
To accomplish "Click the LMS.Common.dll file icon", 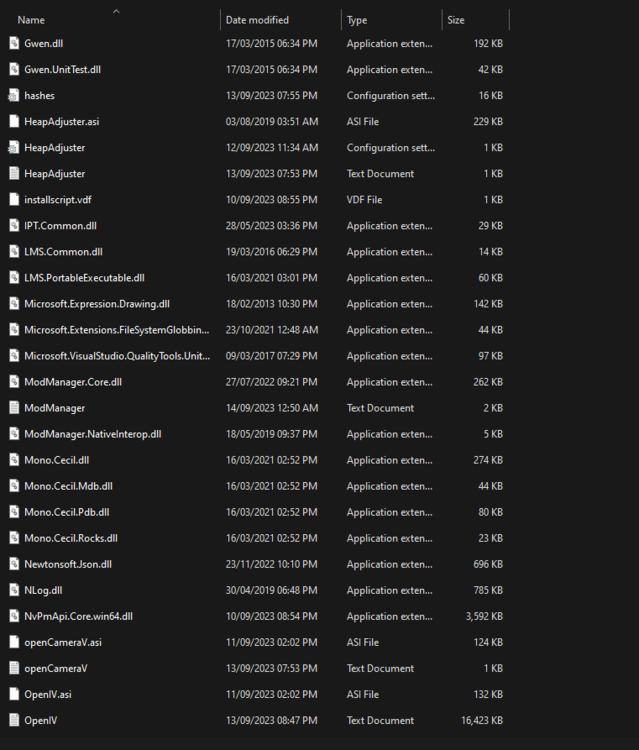I will pyautogui.click(x=14, y=252).
